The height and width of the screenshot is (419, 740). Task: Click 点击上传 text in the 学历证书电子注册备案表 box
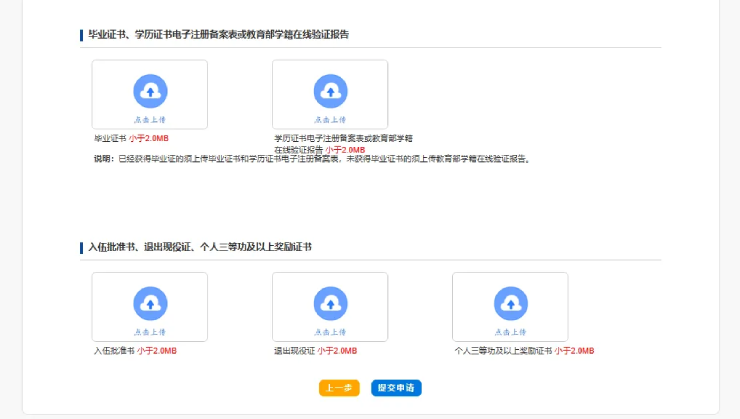[x=330, y=119]
